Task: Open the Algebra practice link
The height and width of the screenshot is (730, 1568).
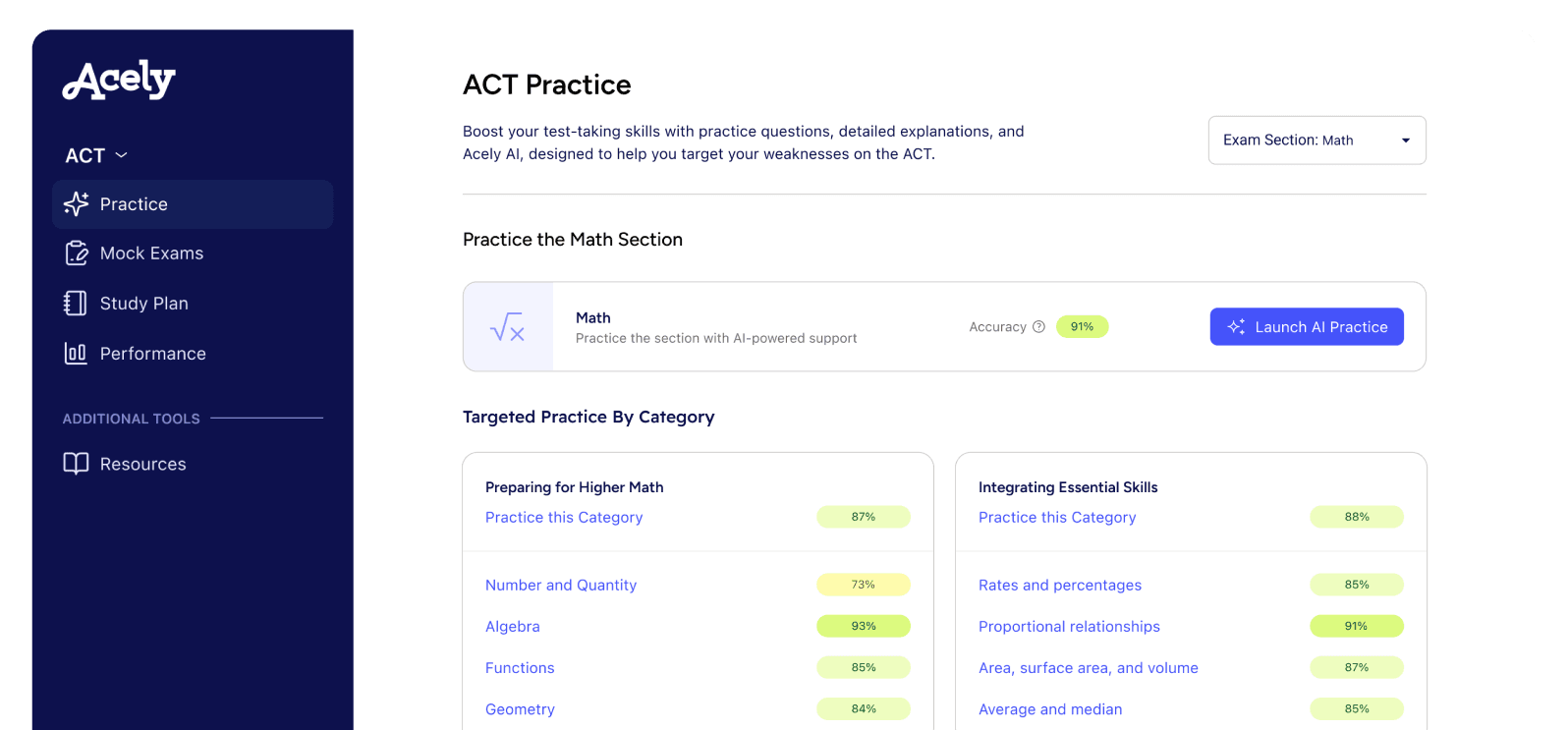Action: (513, 626)
